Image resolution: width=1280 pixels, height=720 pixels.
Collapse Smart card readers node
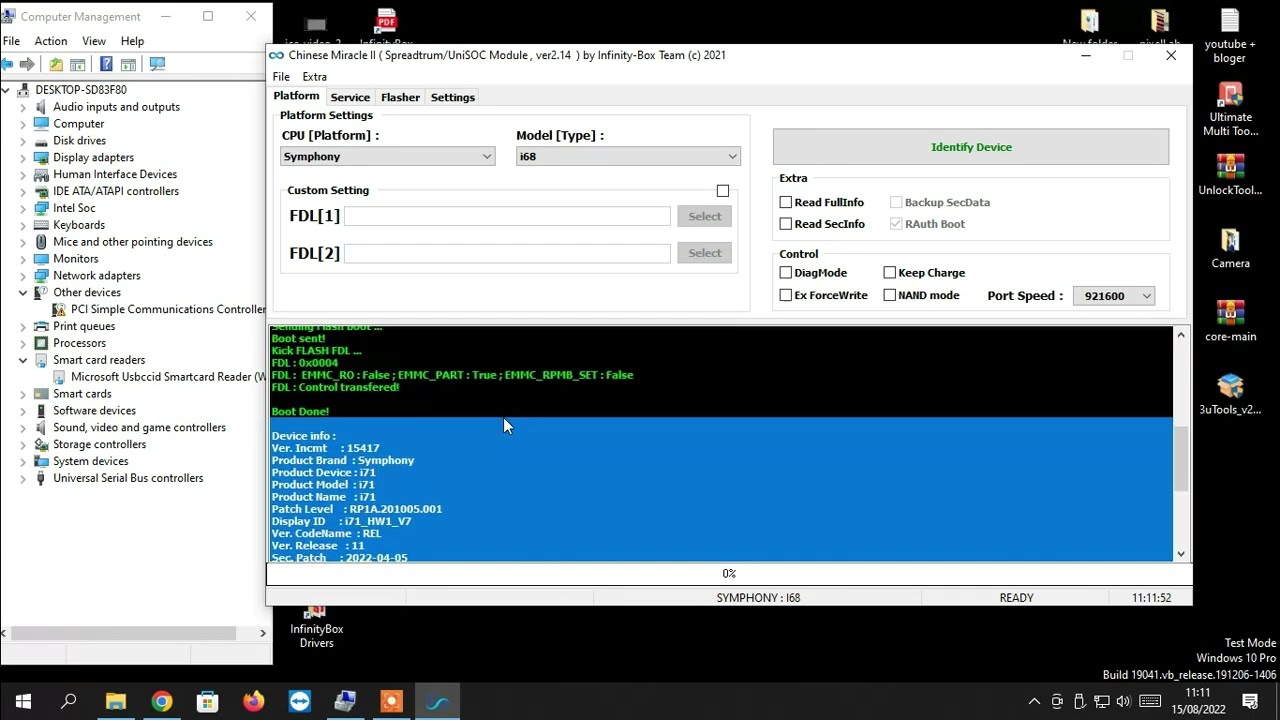[x=23, y=360]
